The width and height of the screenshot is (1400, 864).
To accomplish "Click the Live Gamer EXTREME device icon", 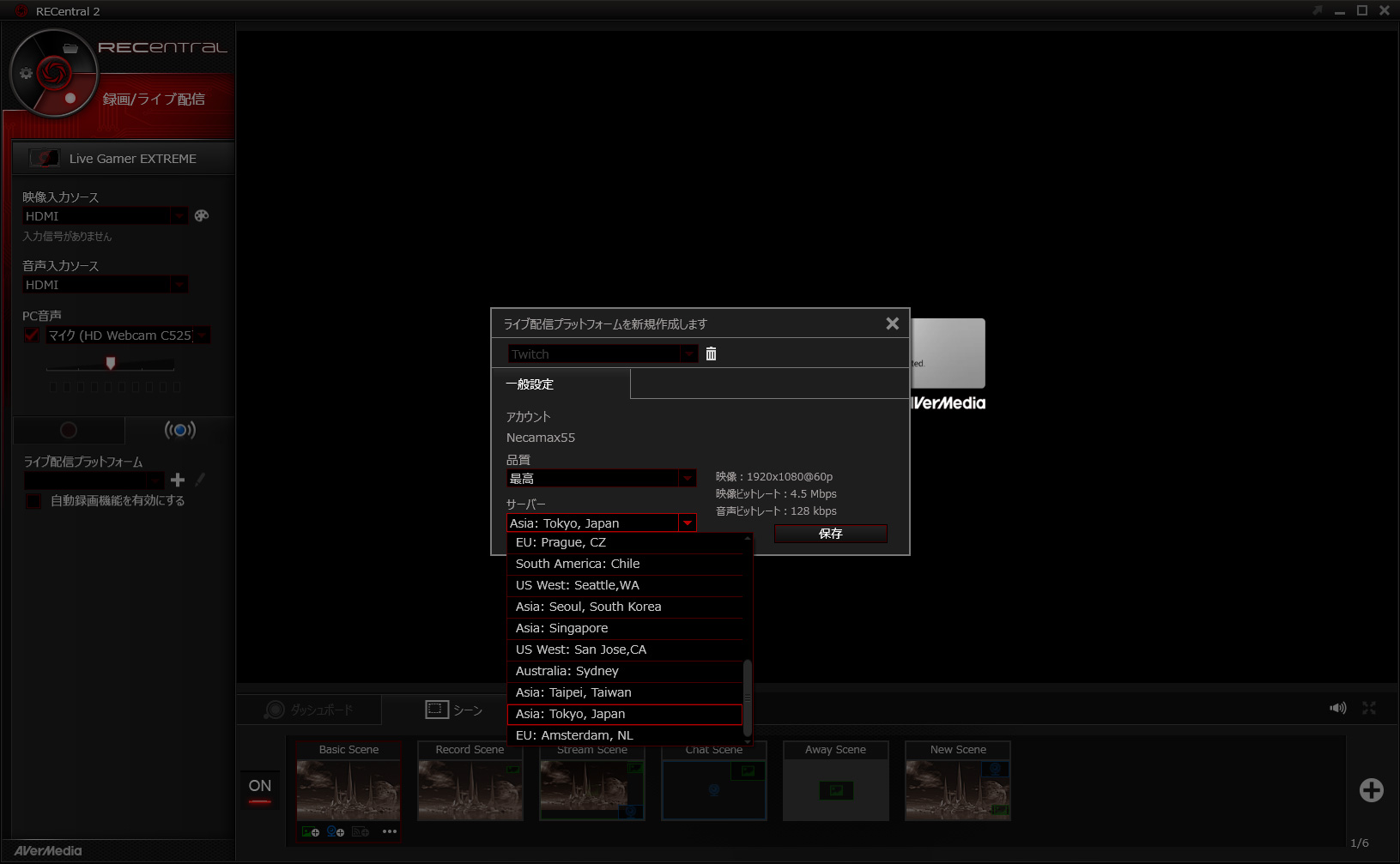I will (44, 158).
